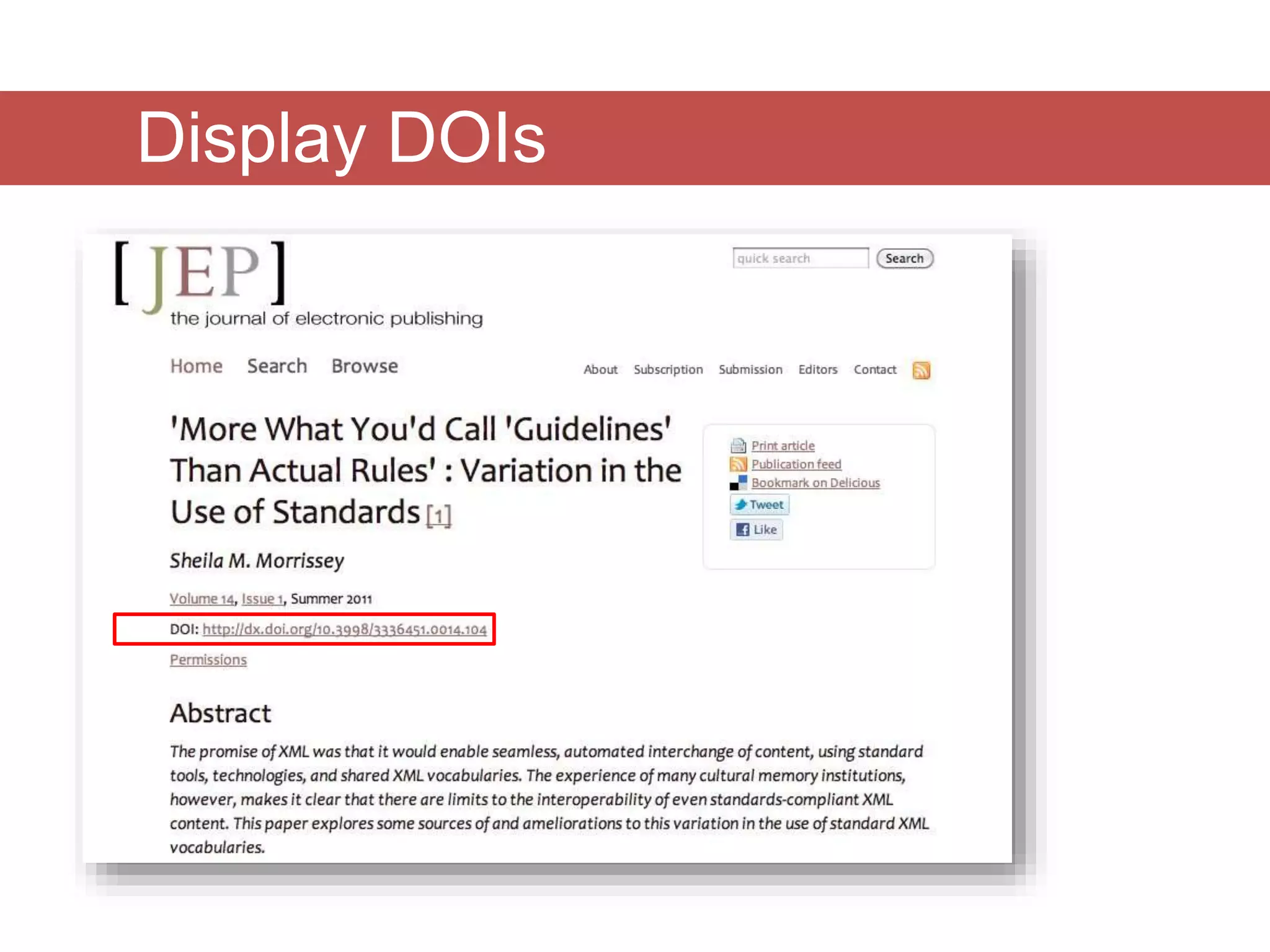Image resolution: width=1270 pixels, height=952 pixels.
Task: Open the Search navigation item
Action: coord(277,366)
